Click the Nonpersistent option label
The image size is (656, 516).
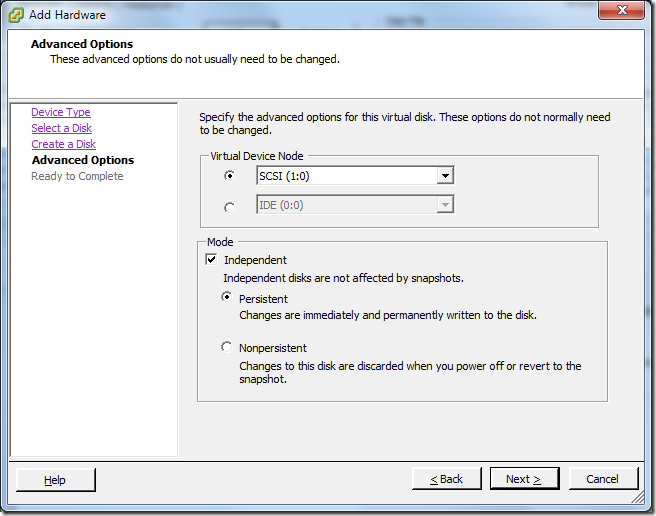(273, 348)
